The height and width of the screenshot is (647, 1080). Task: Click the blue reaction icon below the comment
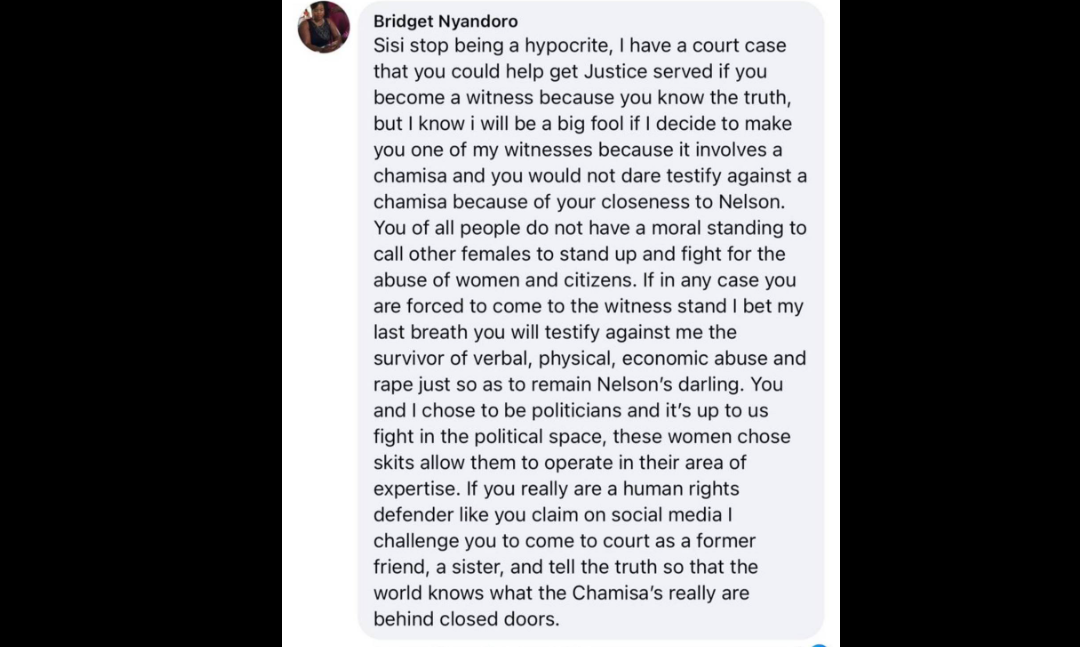(819, 643)
